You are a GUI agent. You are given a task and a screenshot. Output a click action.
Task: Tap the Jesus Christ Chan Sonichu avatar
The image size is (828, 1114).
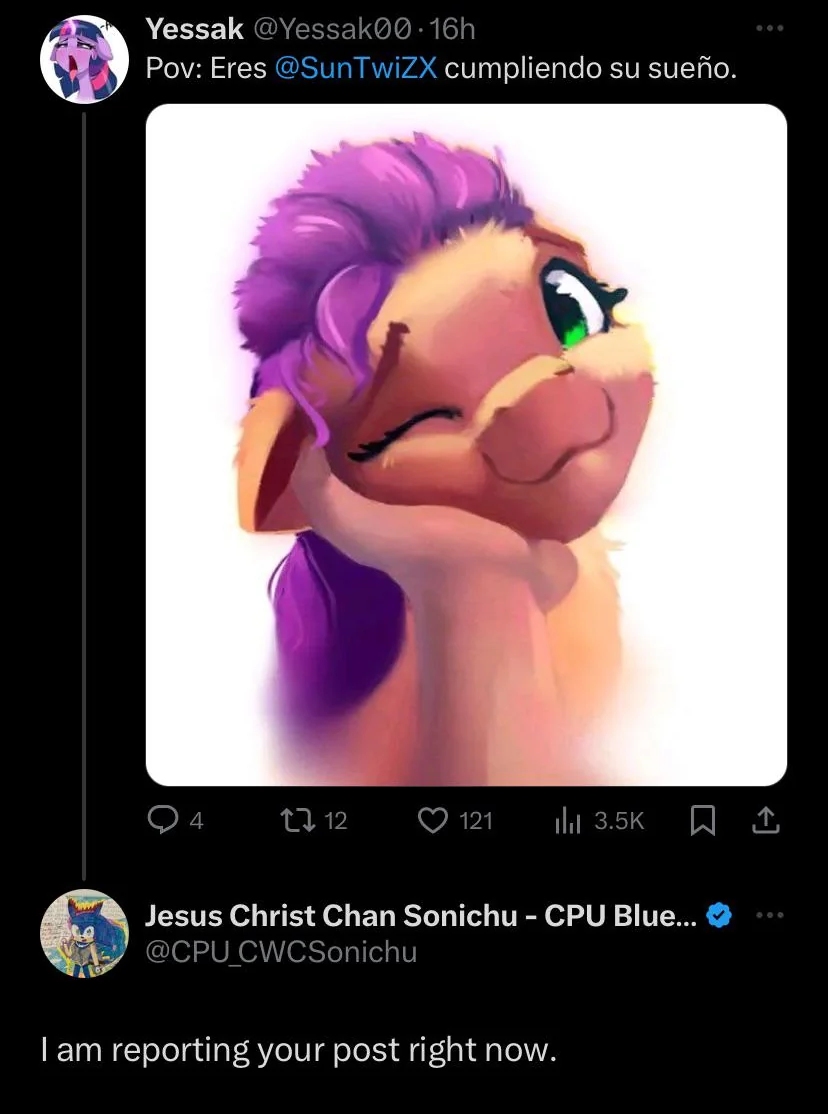(x=84, y=933)
